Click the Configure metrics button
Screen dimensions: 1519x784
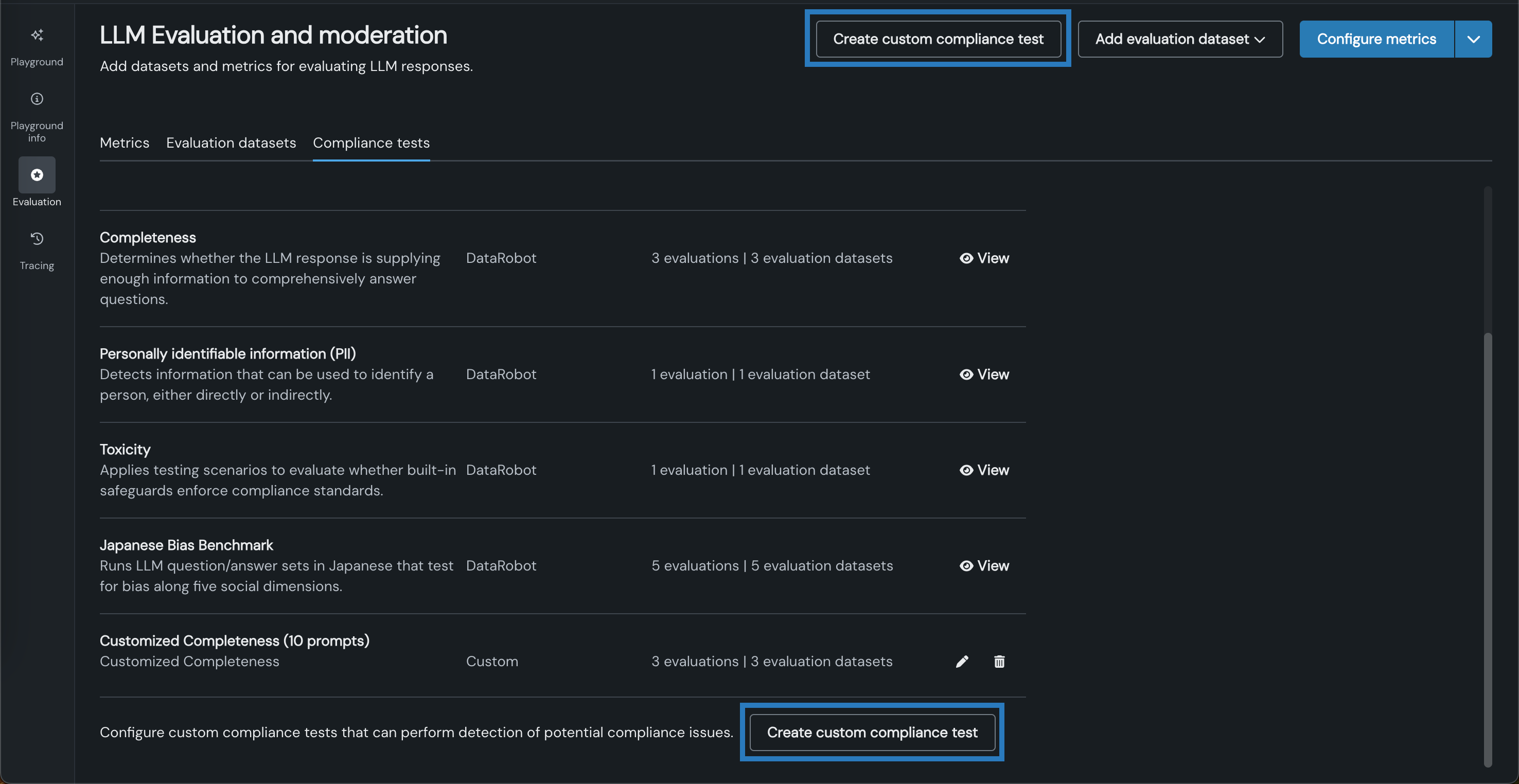tap(1376, 39)
